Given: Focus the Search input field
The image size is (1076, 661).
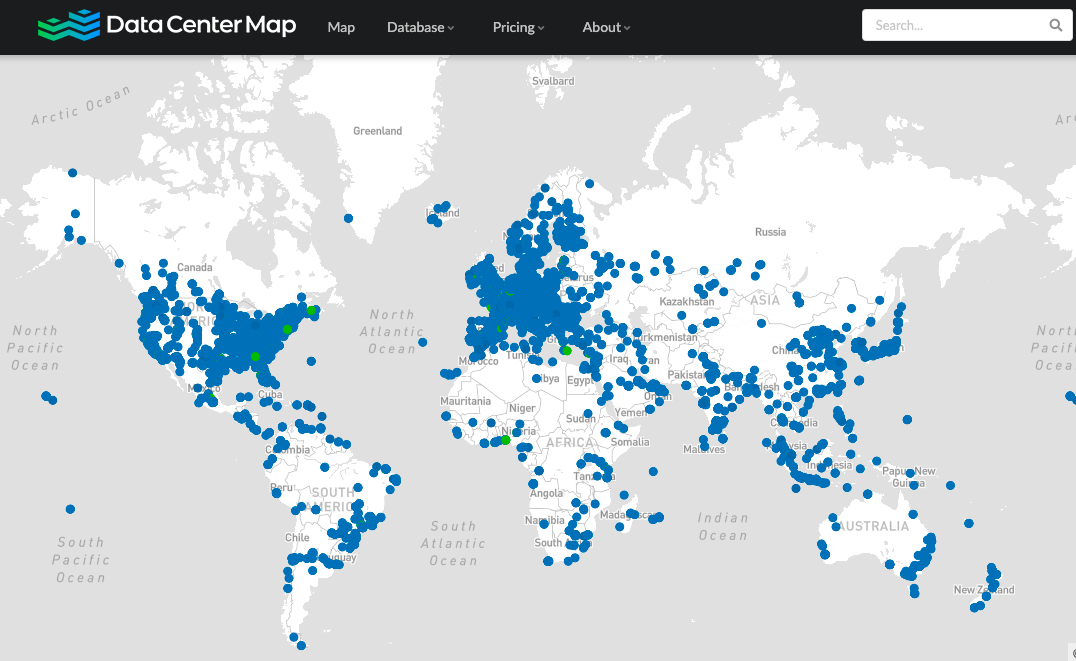Looking at the screenshot, I should 955,26.
